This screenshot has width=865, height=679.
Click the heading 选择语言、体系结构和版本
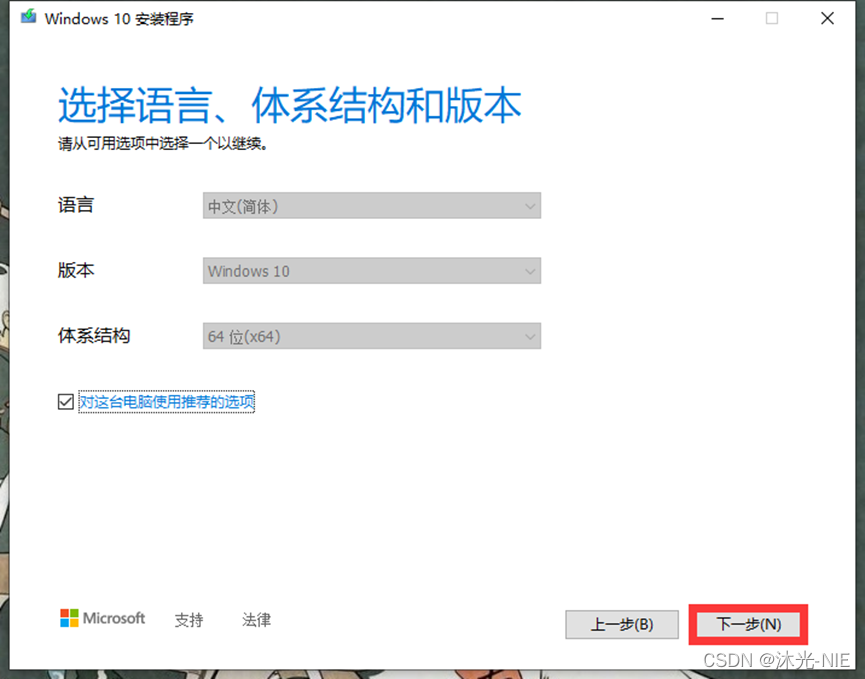(x=290, y=105)
